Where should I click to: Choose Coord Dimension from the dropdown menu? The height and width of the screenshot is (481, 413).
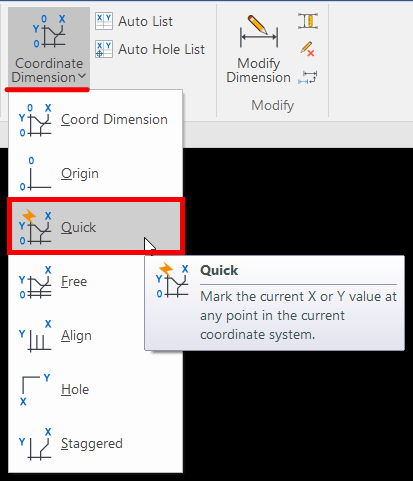pyautogui.click(x=96, y=120)
